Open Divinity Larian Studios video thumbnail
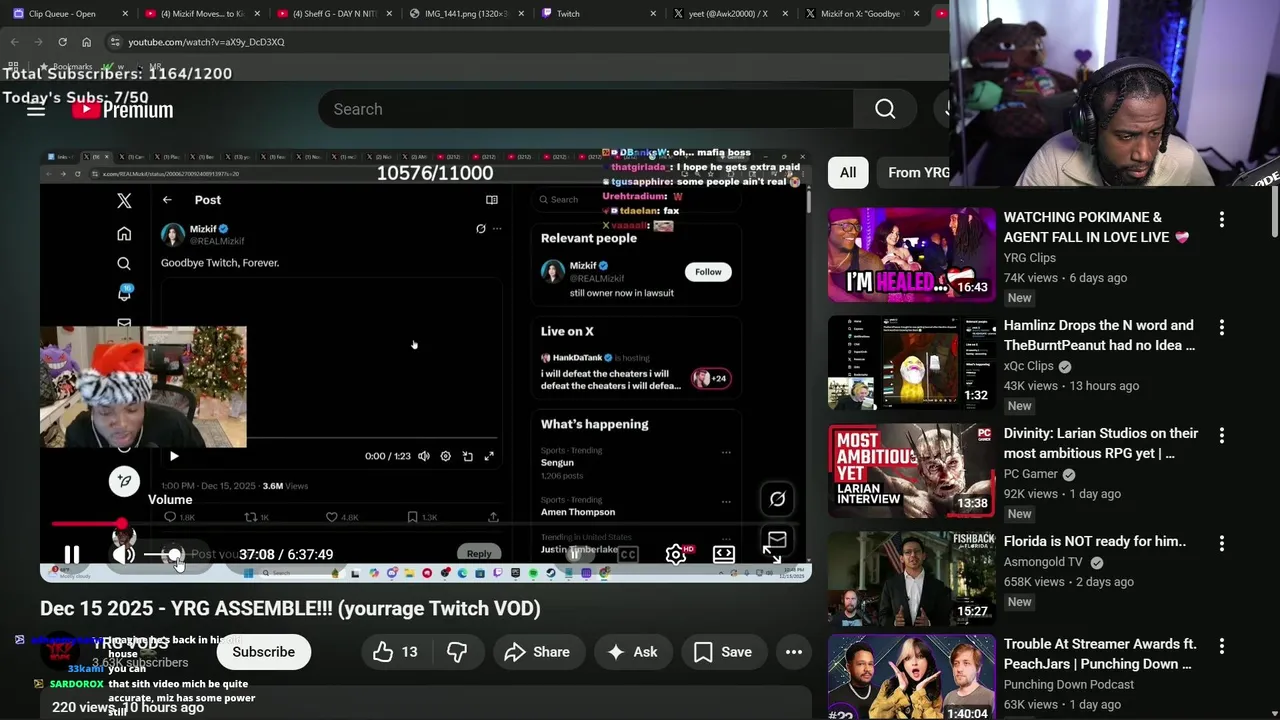This screenshot has height=720, width=1280. pyautogui.click(x=912, y=471)
